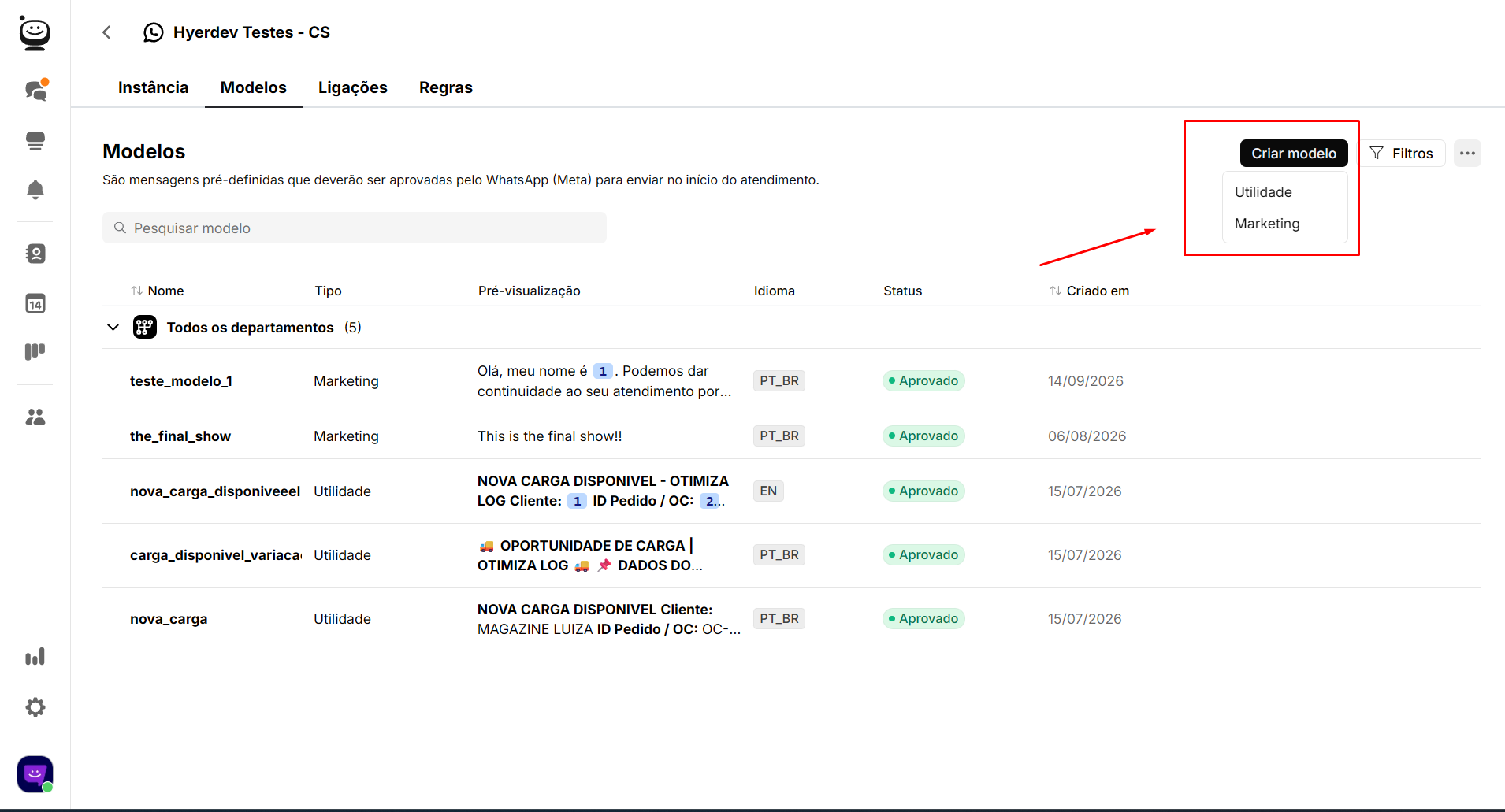This screenshot has width=1505, height=812.
Task: Click the Idioma column header
Action: pos(774,291)
